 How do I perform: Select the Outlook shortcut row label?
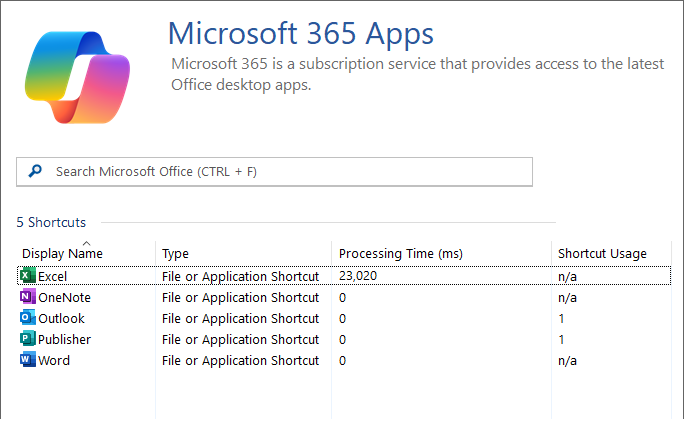[x=61, y=318]
